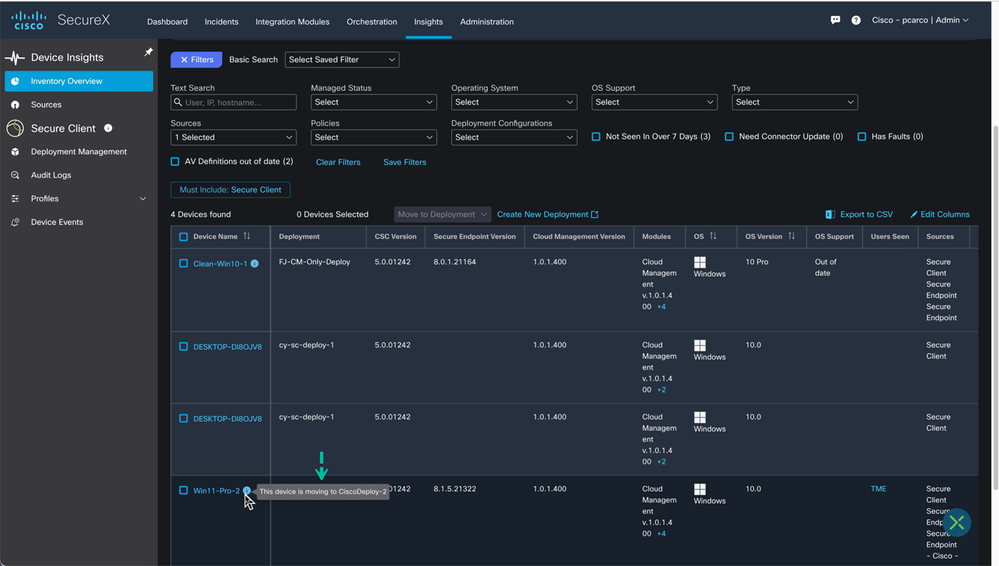999x566 pixels.
Task: Click info icon next to Clean-Win10-1
Action: 255,264
